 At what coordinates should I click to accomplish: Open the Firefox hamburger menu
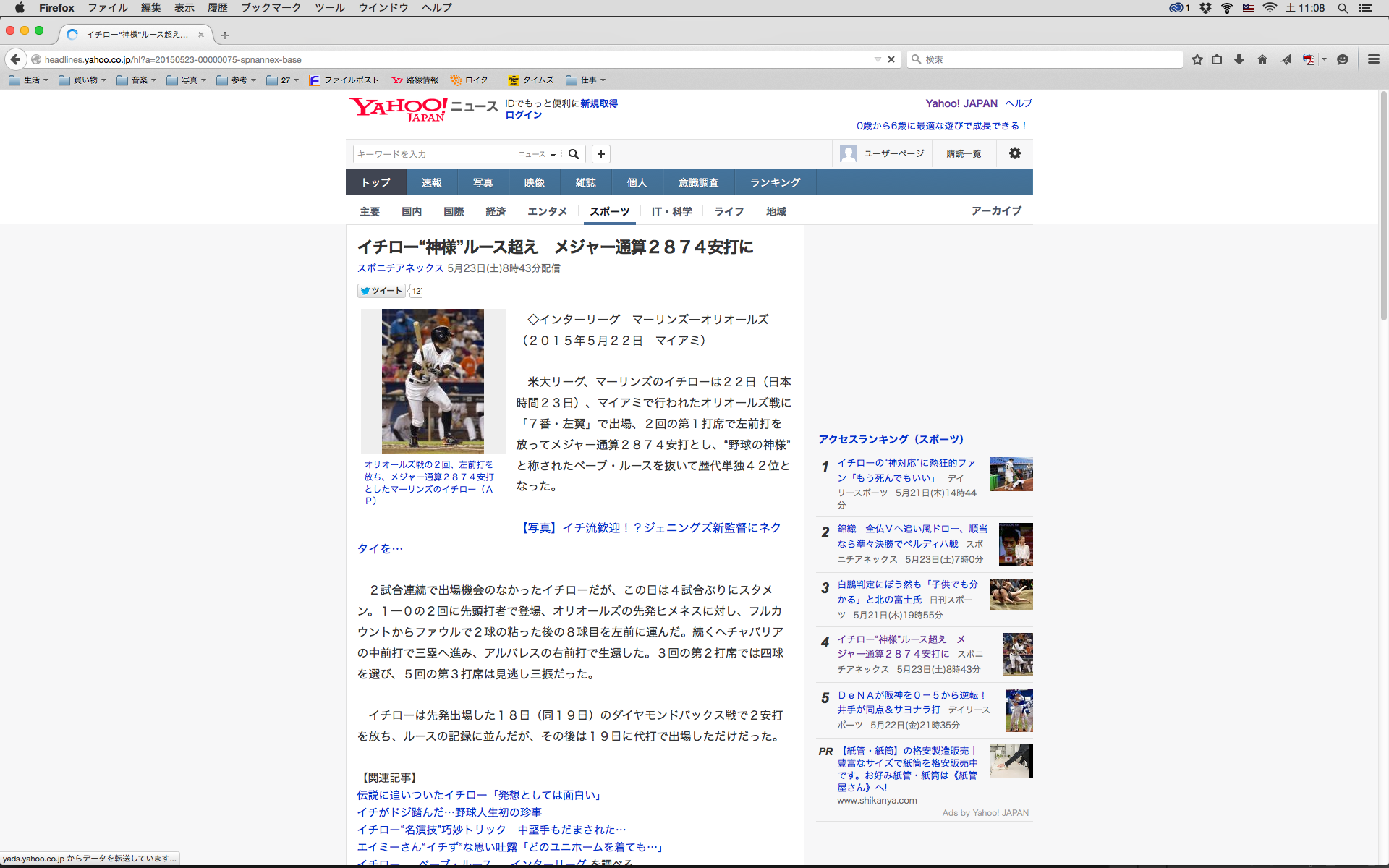[x=1373, y=59]
